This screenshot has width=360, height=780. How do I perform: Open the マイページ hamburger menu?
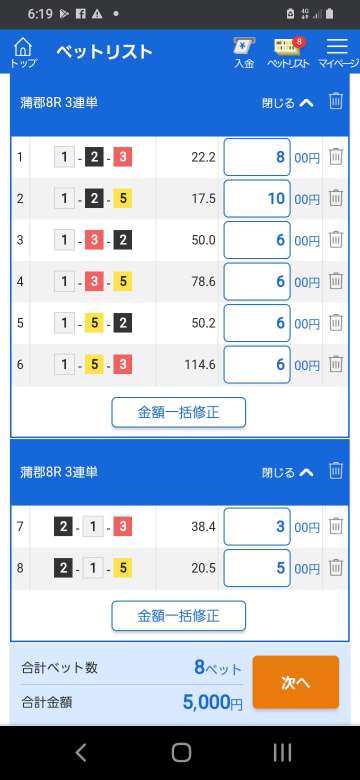(x=338, y=52)
